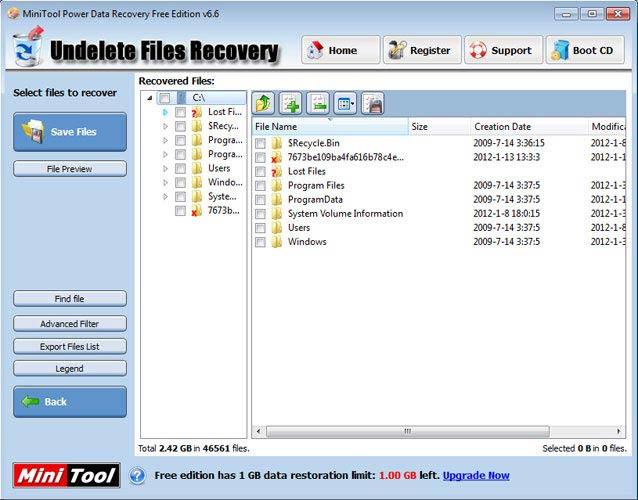Click the Find file button

pos(70,299)
